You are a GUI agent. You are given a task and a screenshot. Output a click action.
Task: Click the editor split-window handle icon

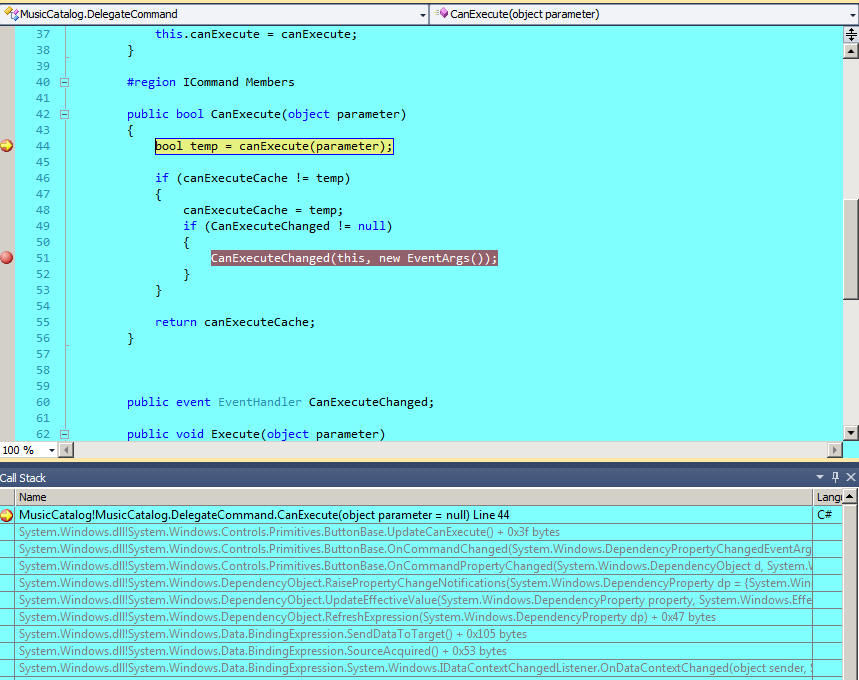[851, 35]
